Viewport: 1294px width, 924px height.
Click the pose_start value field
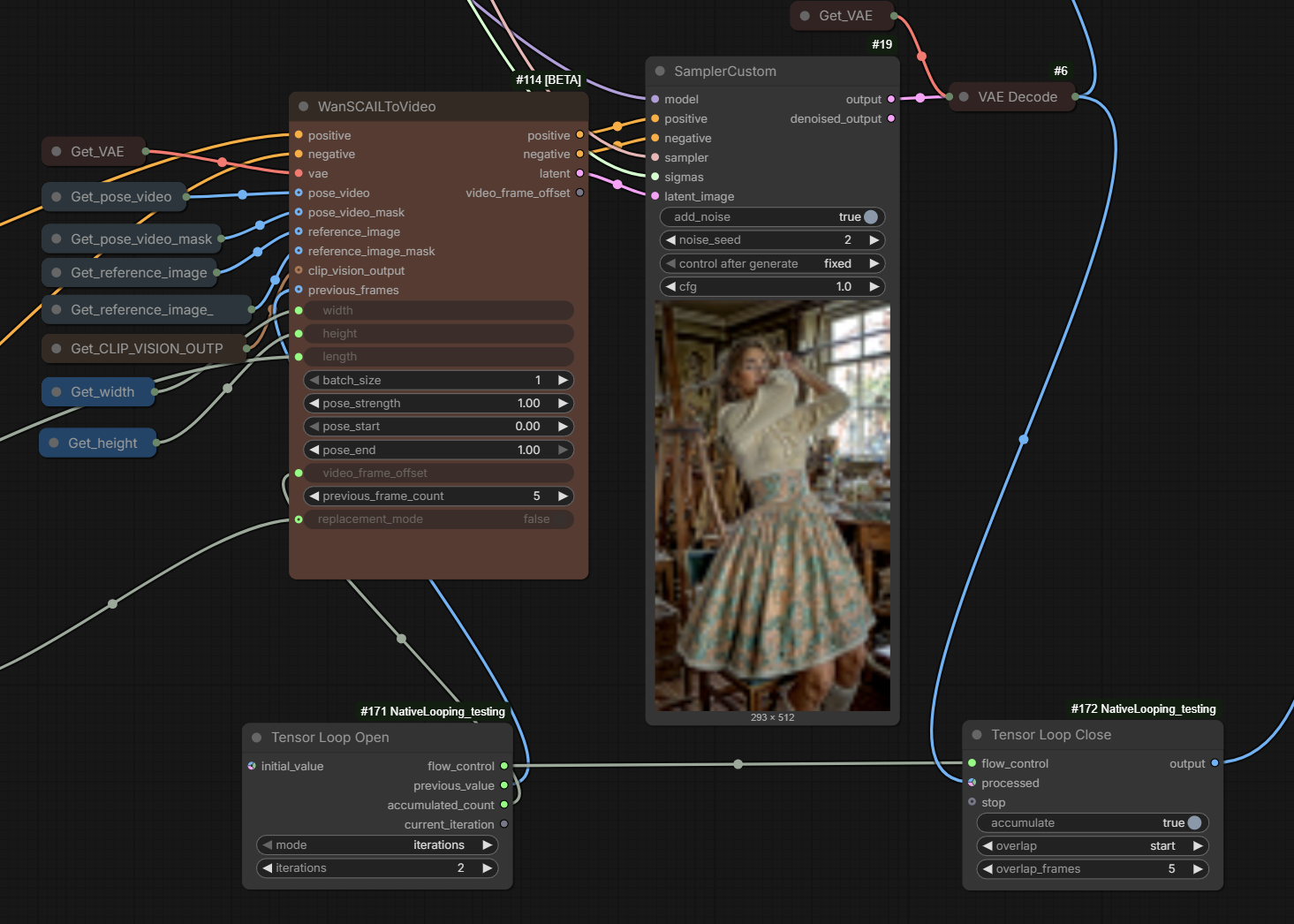(439, 427)
